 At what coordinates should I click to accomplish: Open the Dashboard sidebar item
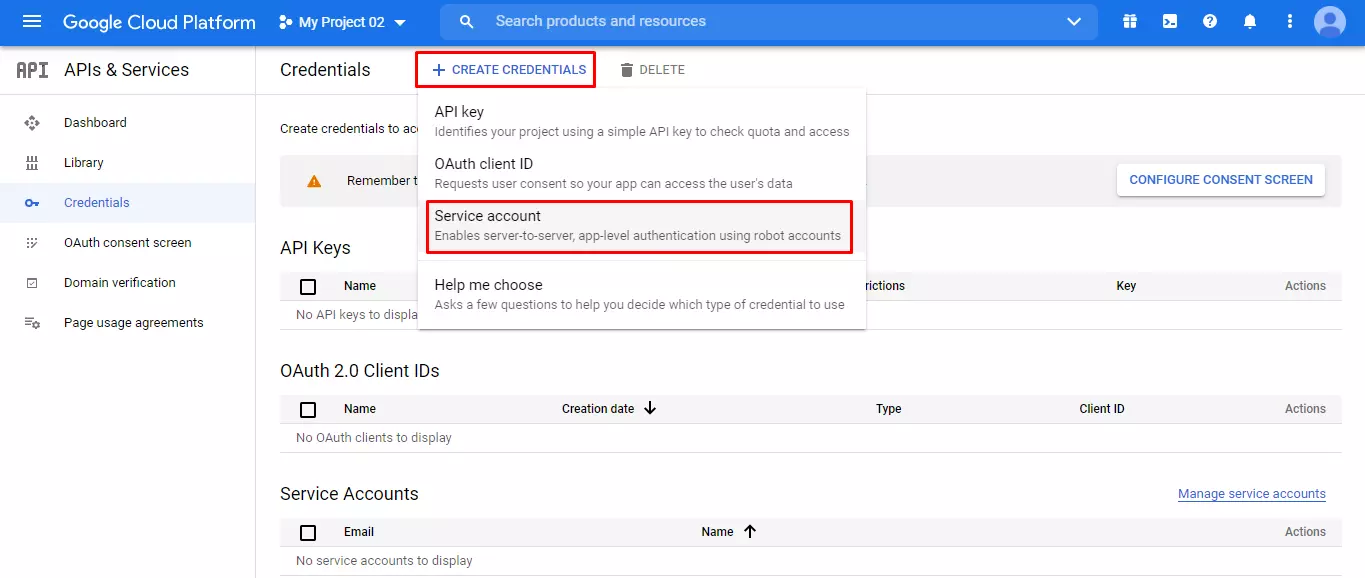pyautogui.click(x=128, y=123)
